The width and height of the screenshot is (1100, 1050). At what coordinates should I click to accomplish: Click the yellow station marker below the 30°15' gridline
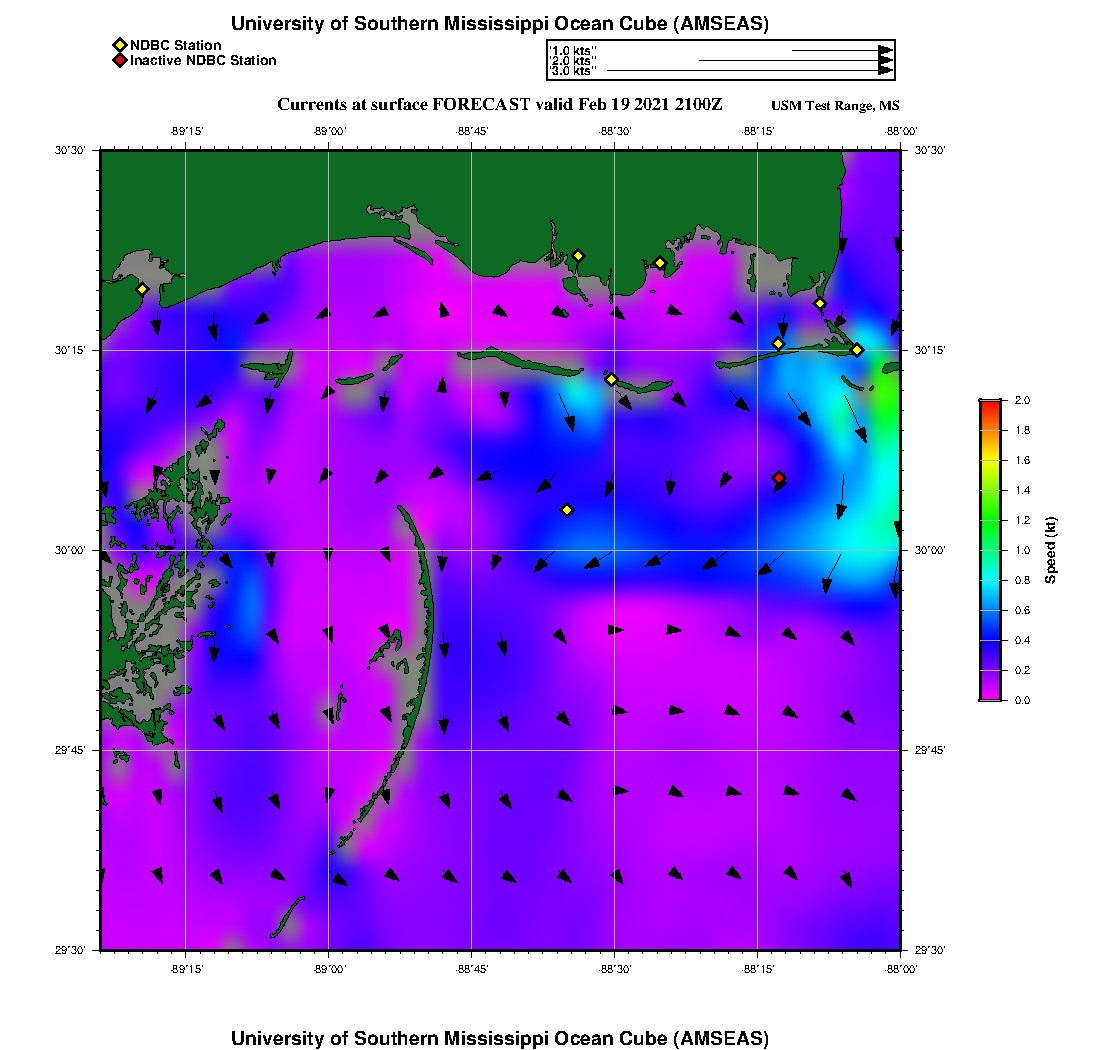pos(612,379)
